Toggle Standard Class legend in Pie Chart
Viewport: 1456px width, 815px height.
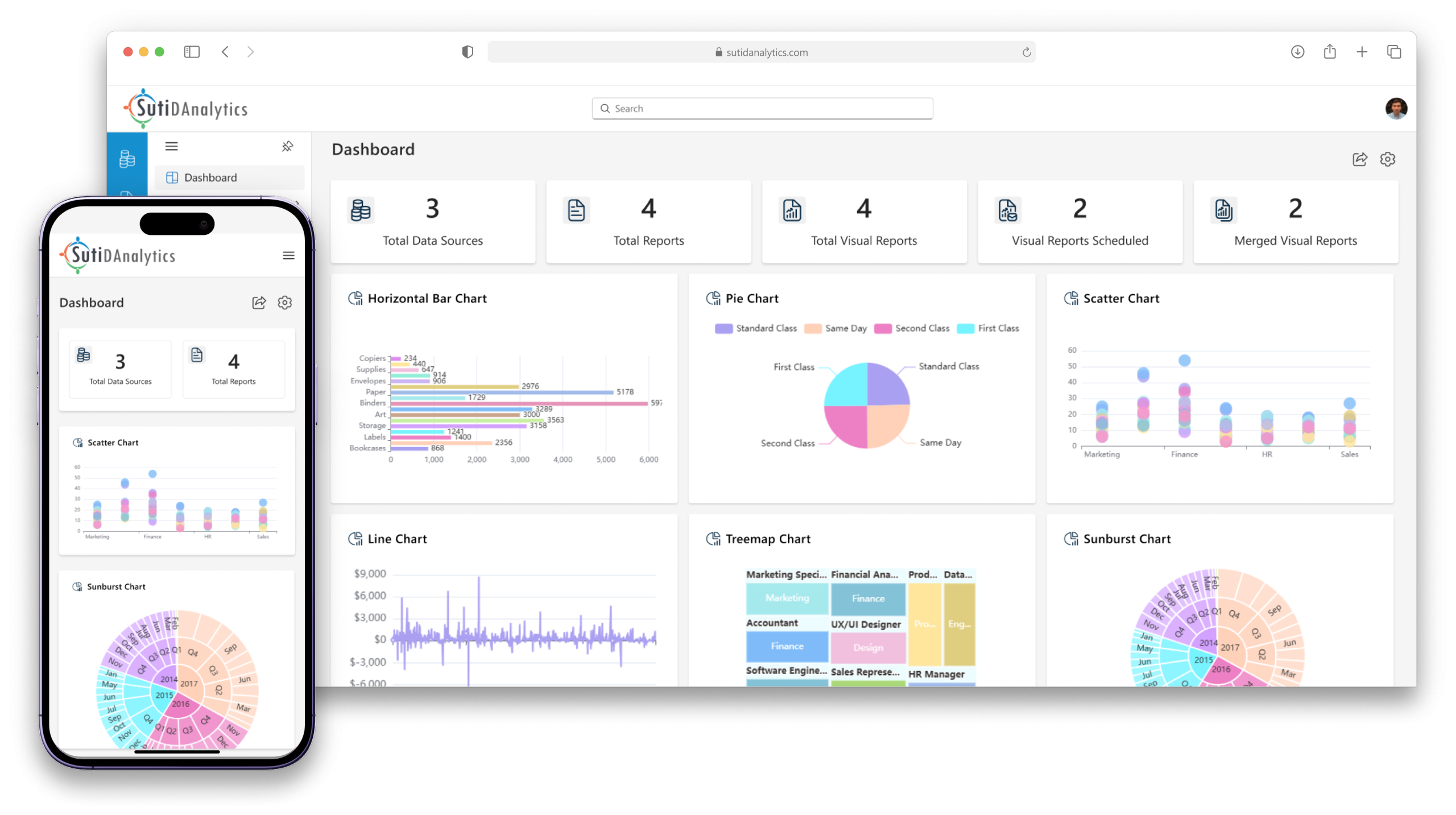[x=755, y=328]
